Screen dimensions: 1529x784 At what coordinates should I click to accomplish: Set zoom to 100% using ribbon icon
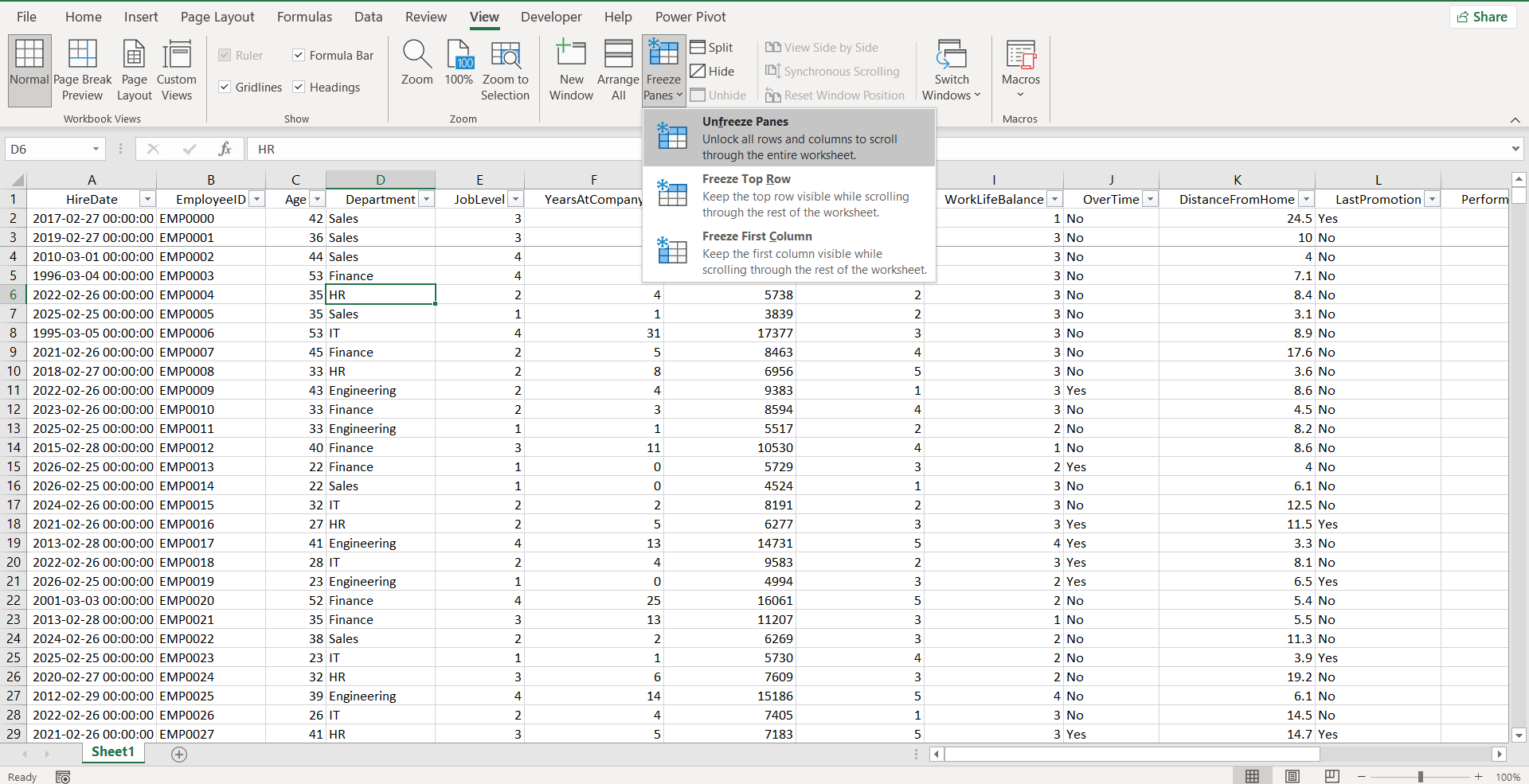pyautogui.click(x=459, y=56)
